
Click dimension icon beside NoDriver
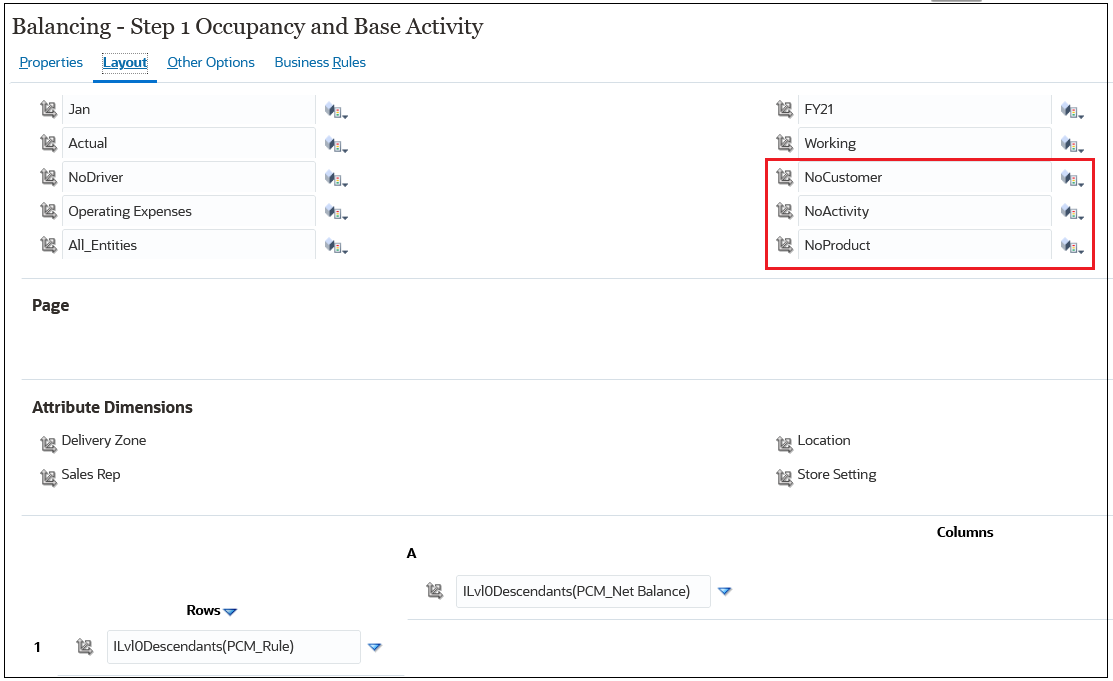[48, 178]
